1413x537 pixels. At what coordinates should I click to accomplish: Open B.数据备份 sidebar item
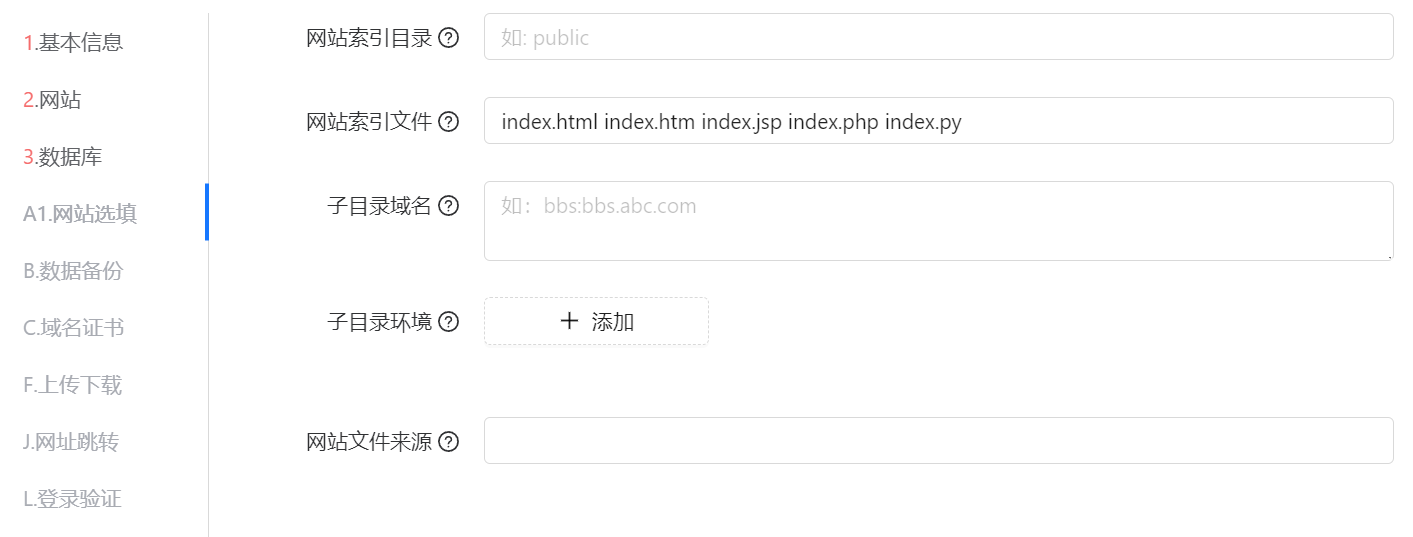[73, 271]
